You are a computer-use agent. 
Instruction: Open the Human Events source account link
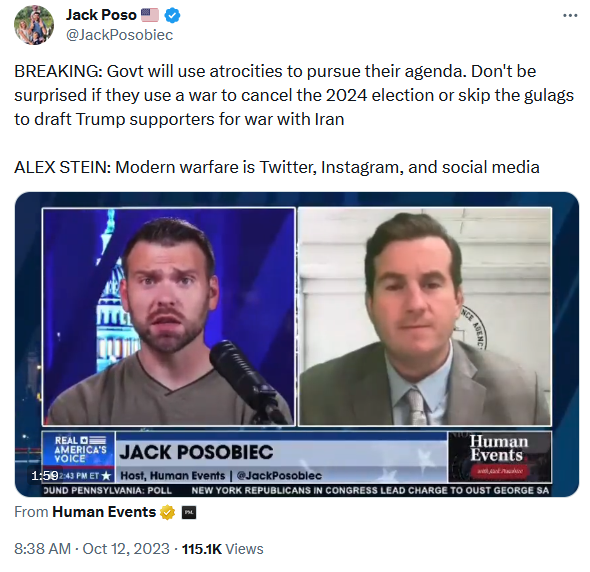point(104,512)
